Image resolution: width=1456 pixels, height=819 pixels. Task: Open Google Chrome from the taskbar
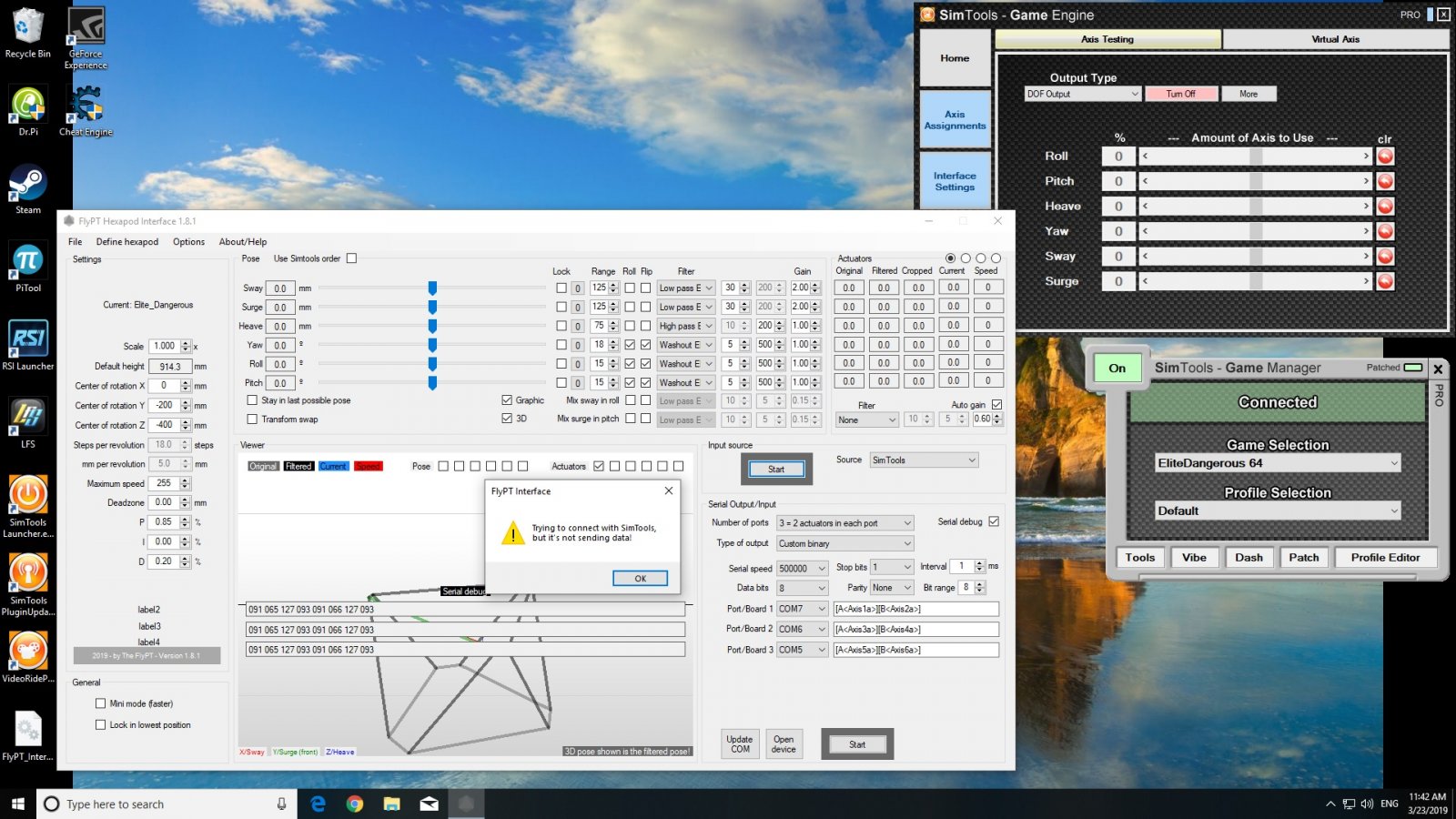coord(355,804)
